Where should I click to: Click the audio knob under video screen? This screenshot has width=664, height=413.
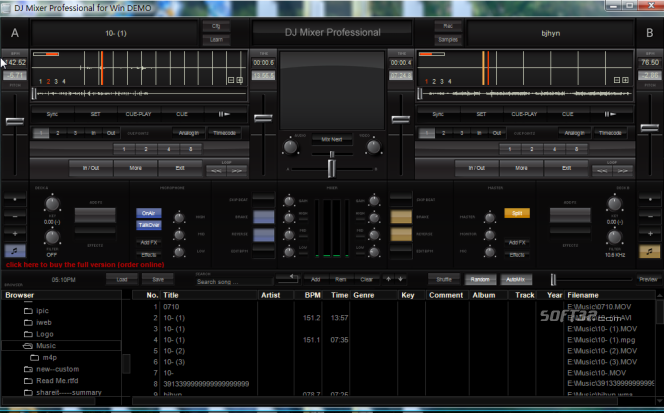(x=290, y=147)
